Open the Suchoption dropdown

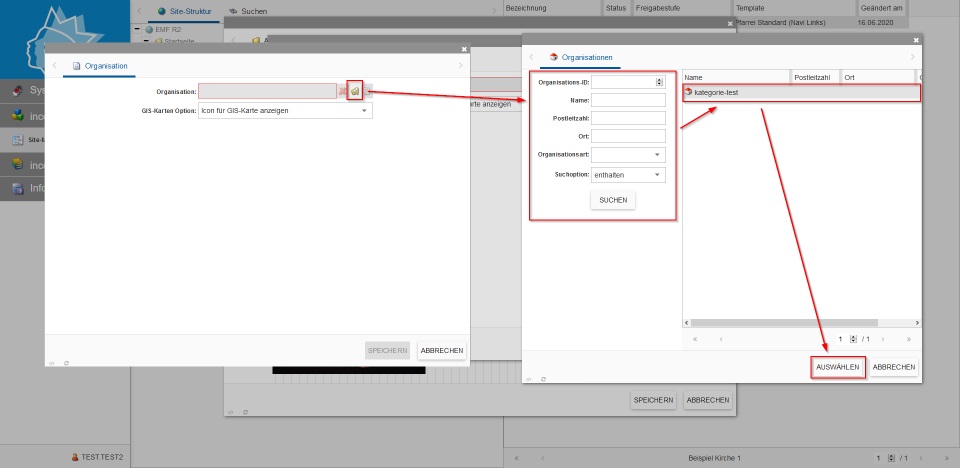pos(657,175)
